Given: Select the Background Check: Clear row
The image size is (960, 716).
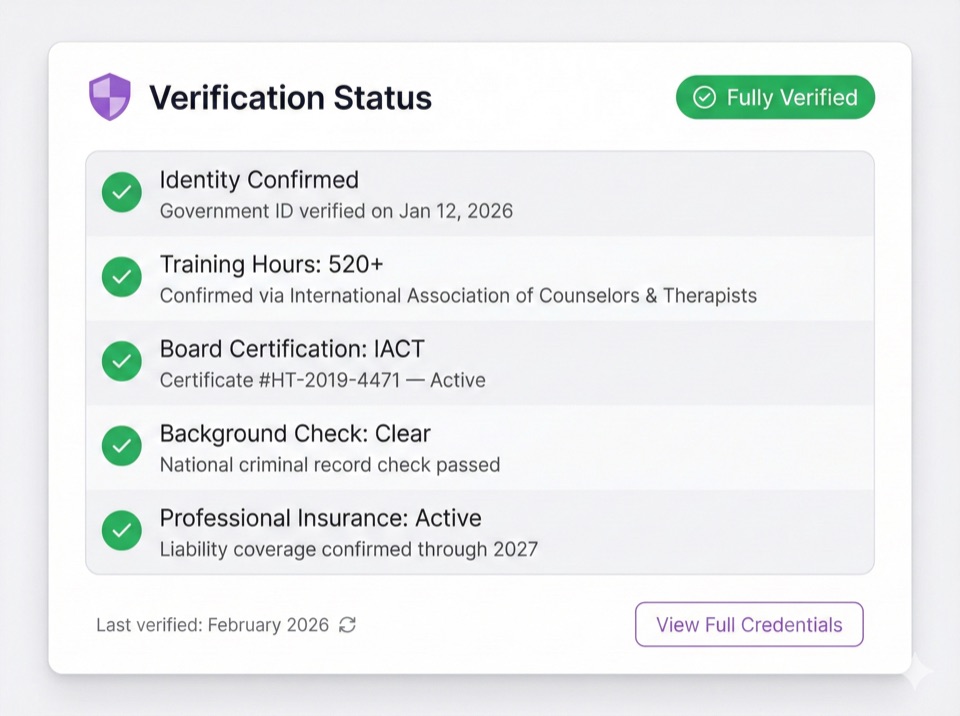Looking at the screenshot, I should [480, 446].
